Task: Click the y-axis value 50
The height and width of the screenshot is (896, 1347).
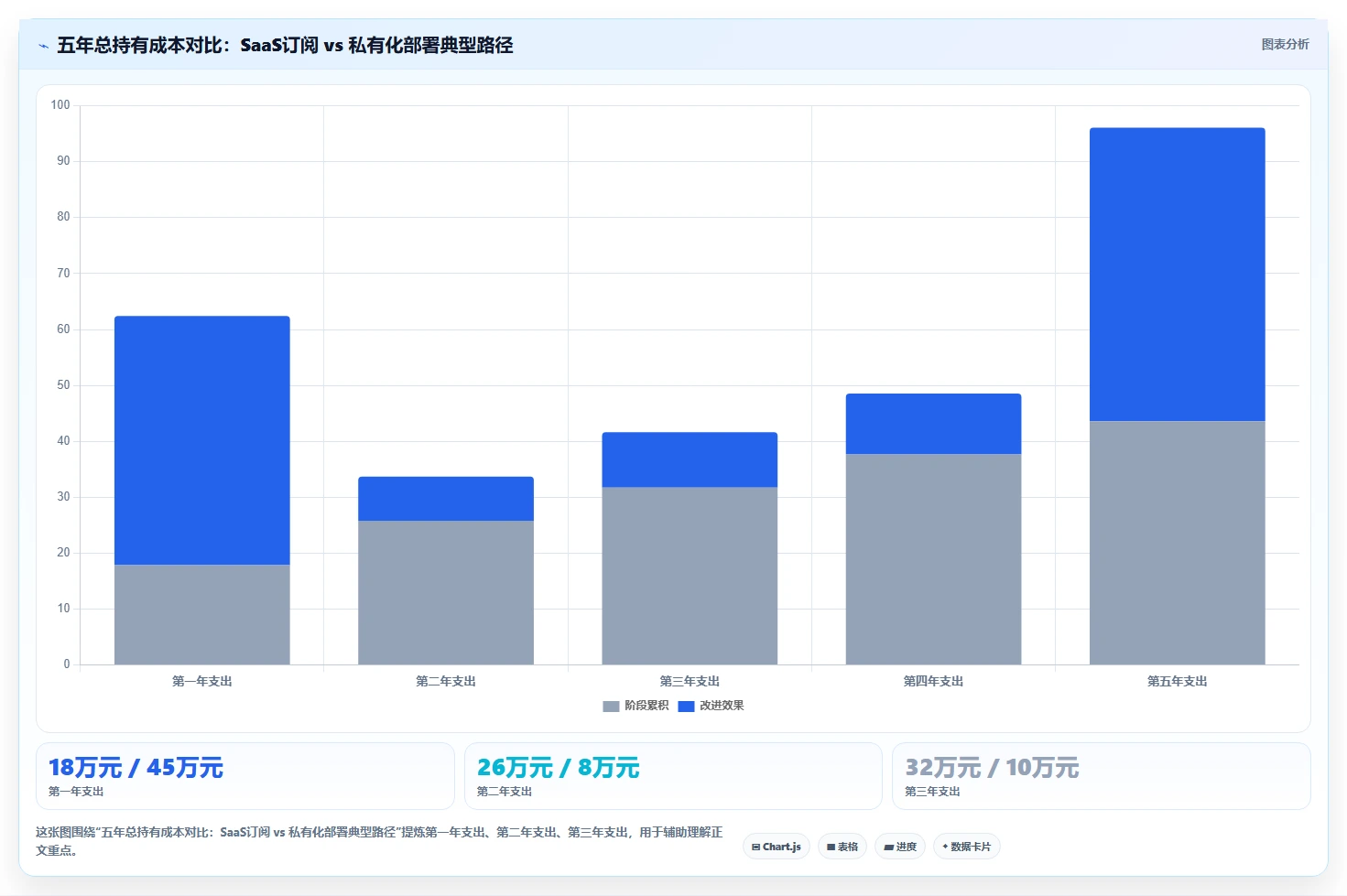Action: point(63,385)
